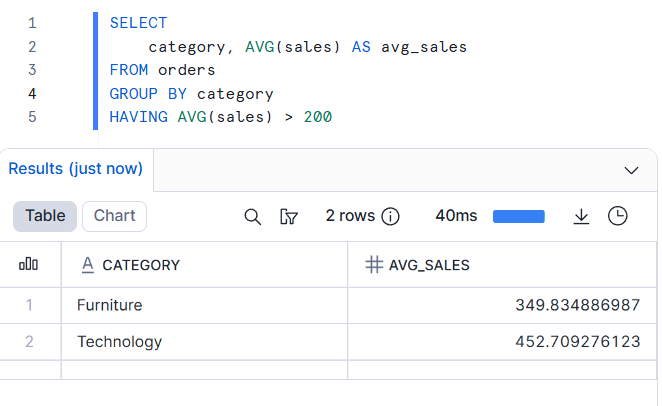The height and width of the screenshot is (406, 662).
Task: Select the Furniture cell
Action: click(110, 305)
